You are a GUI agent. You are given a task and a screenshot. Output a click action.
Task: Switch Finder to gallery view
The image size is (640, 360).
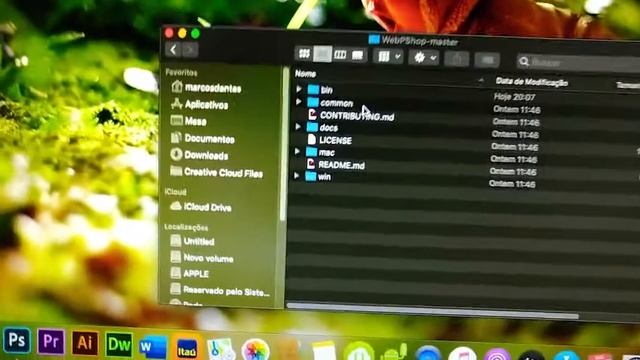pyautogui.click(x=358, y=55)
